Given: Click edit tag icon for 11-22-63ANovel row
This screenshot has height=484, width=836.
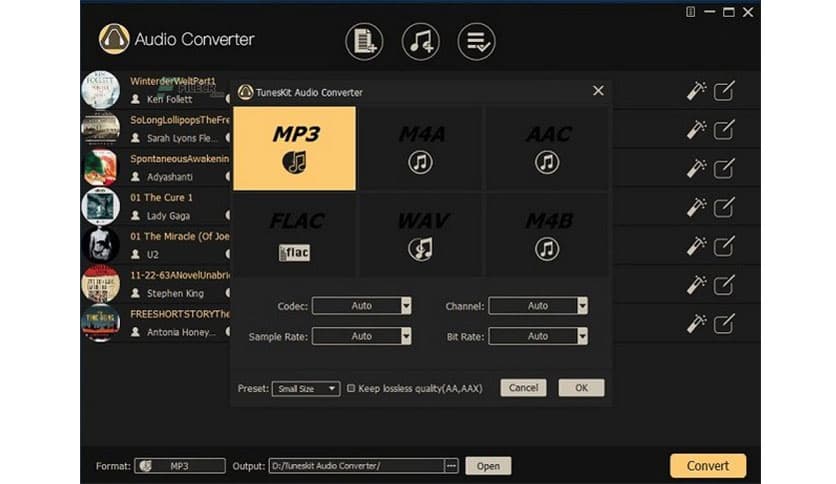Looking at the screenshot, I should [x=724, y=285].
